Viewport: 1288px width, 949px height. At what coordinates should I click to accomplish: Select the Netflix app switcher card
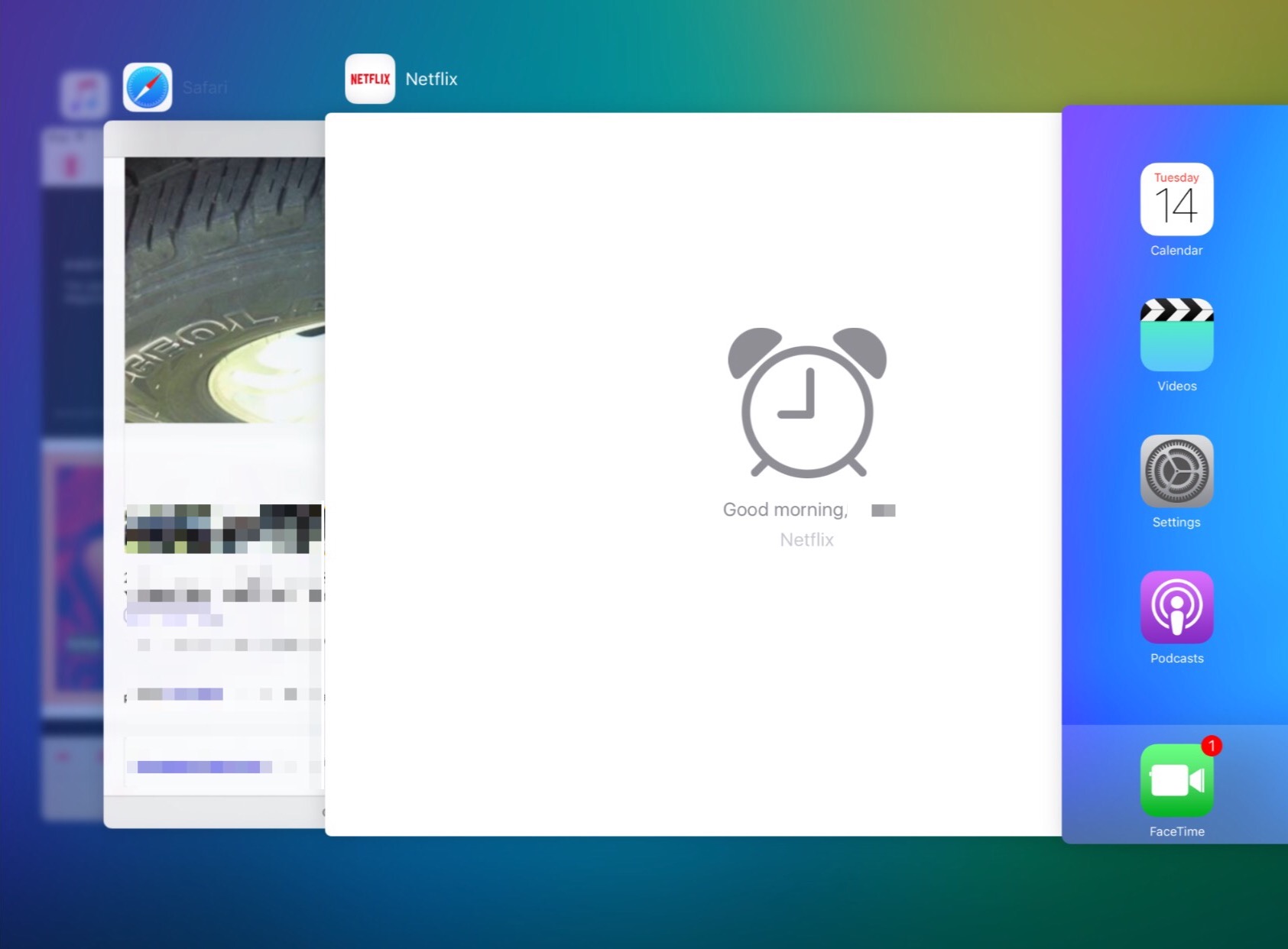(x=693, y=474)
